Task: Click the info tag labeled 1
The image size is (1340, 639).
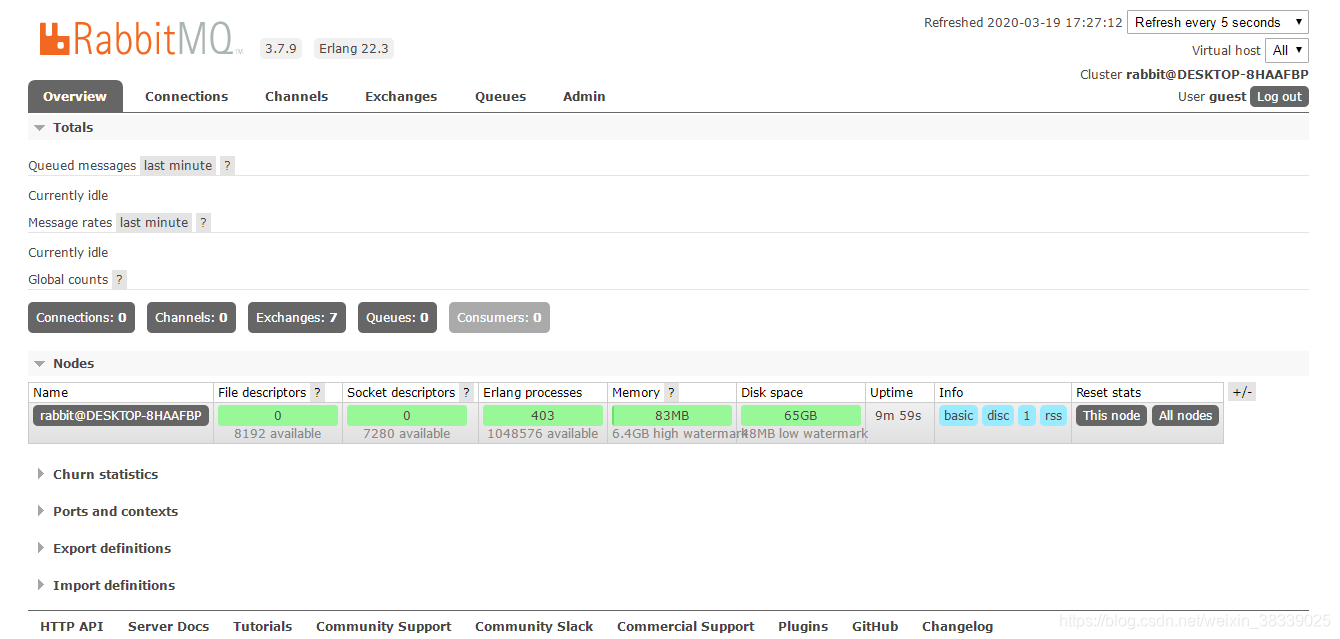Action: (x=1027, y=416)
